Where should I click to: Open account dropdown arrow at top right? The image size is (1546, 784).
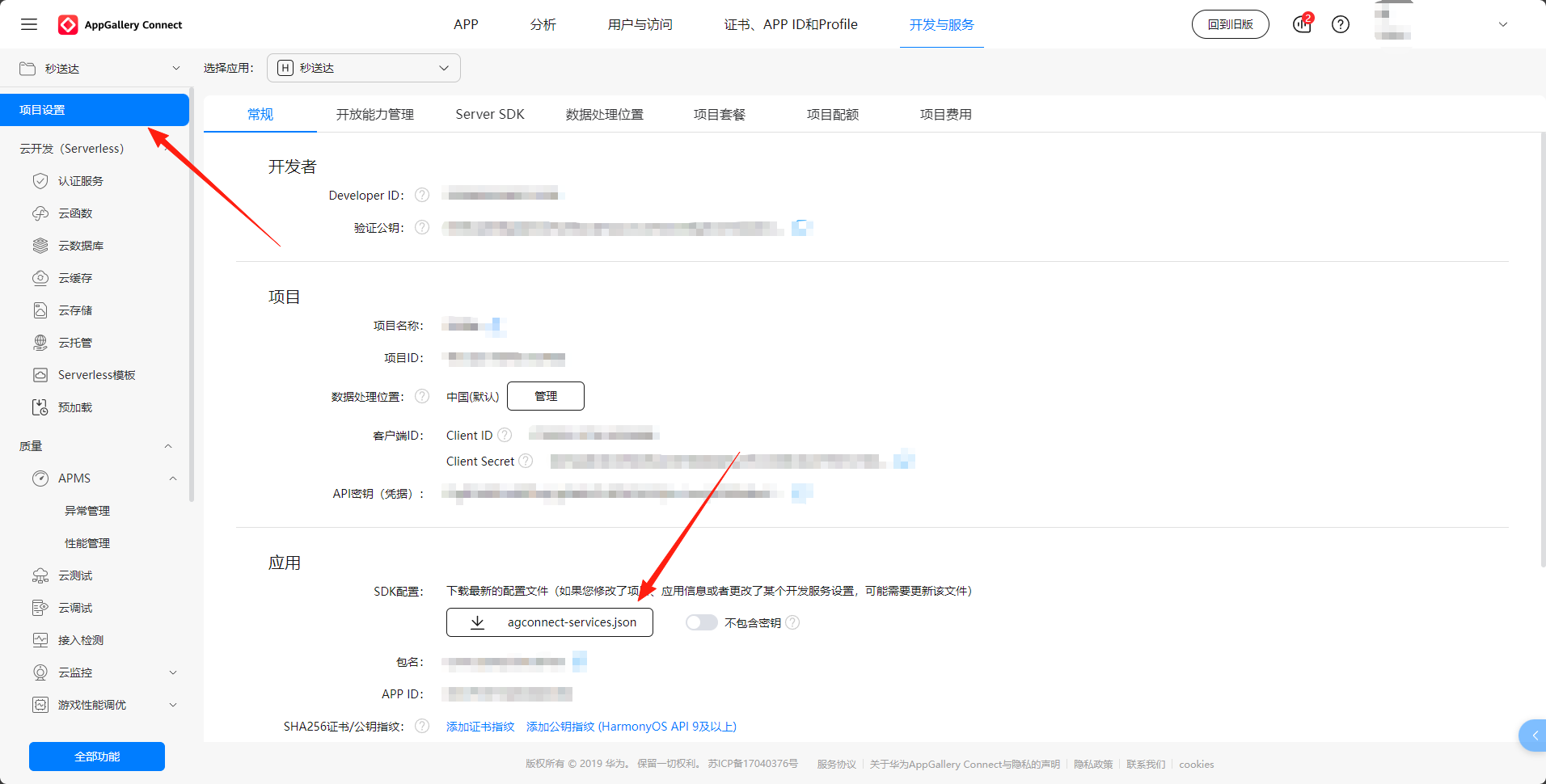[x=1503, y=24]
